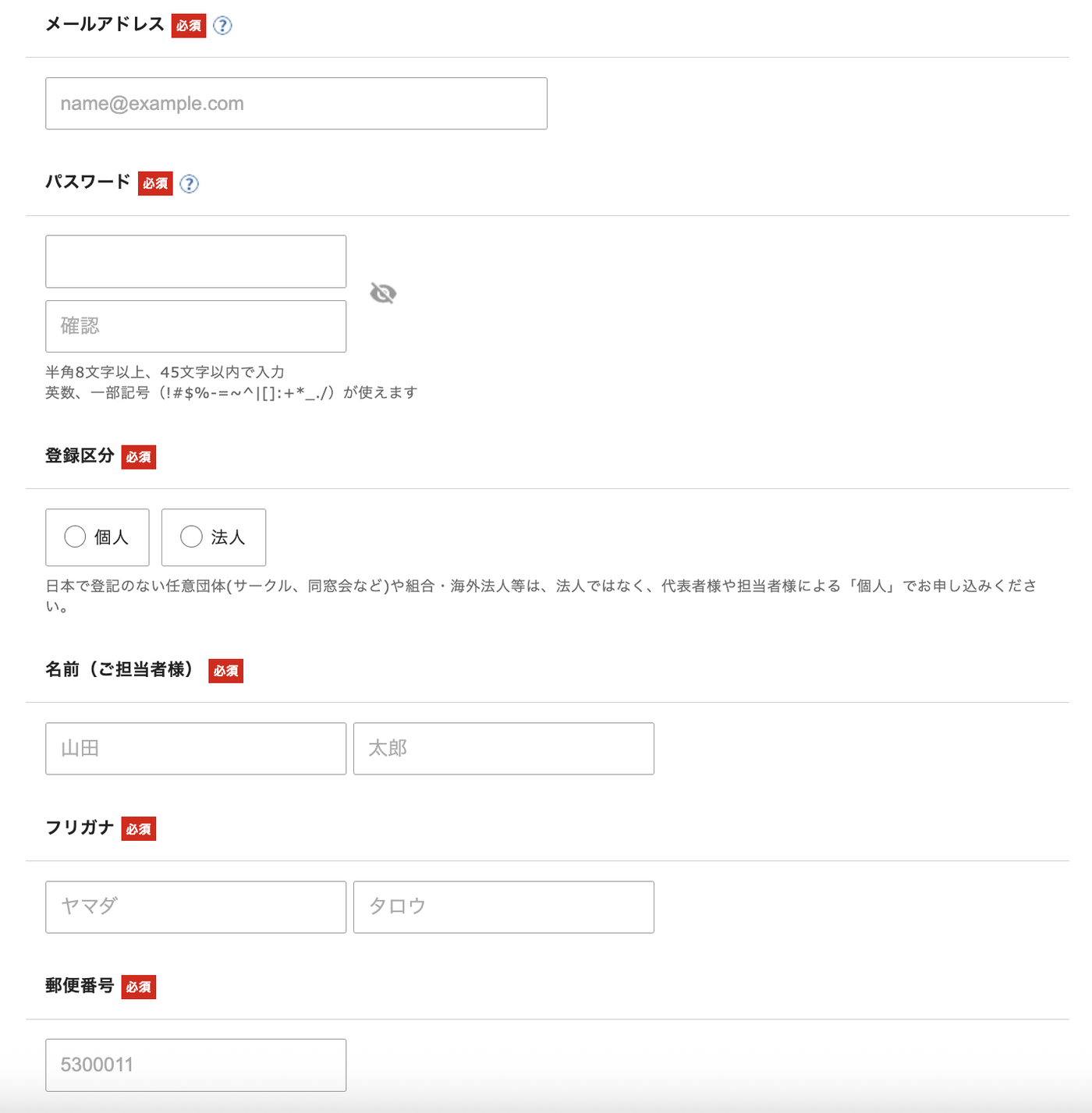Open the help icon beside パスワード
The width and height of the screenshot is (1092, 1113).
[x=189, y=184]
